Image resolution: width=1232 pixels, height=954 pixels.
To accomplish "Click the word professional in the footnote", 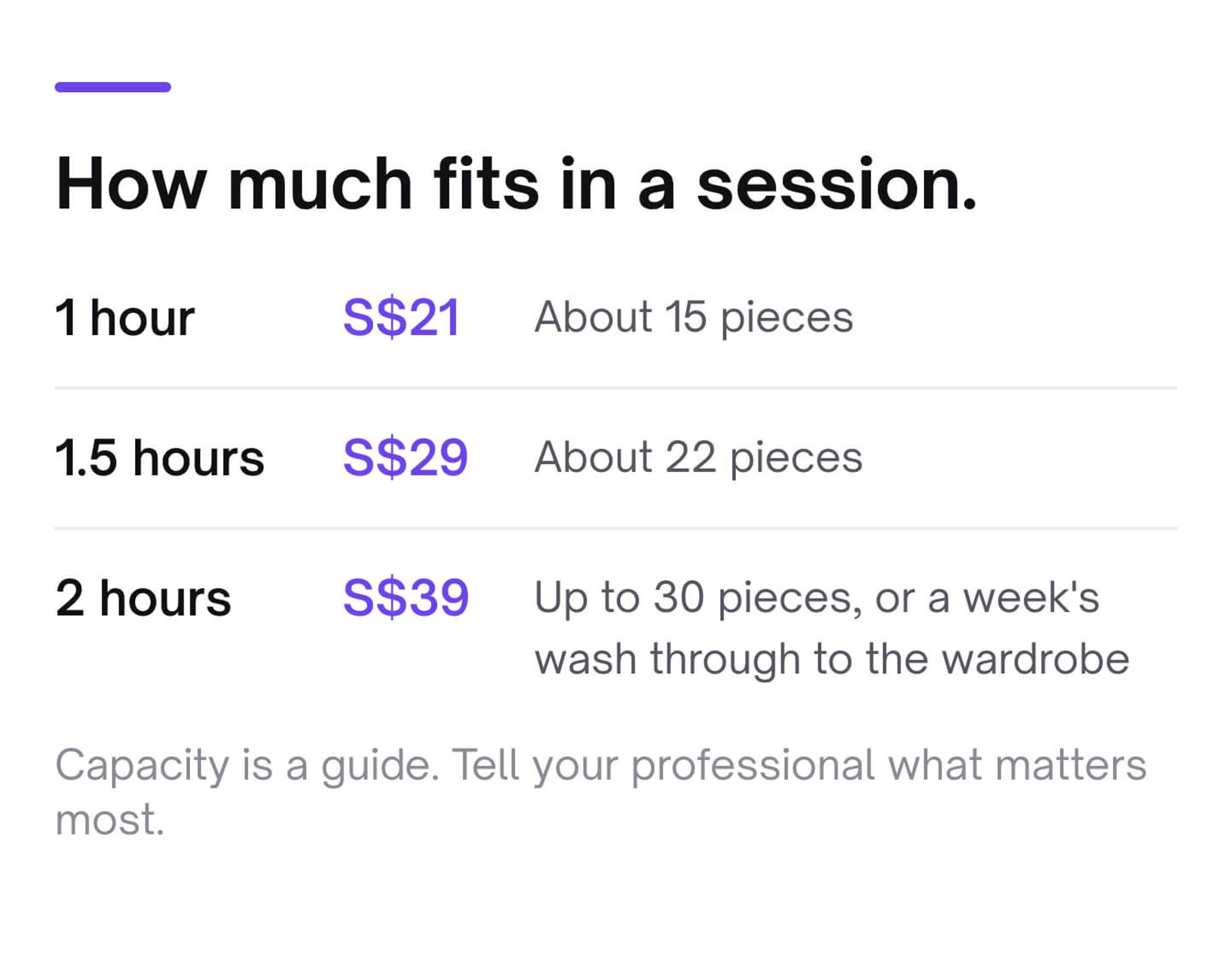I will tap(753, 767).
